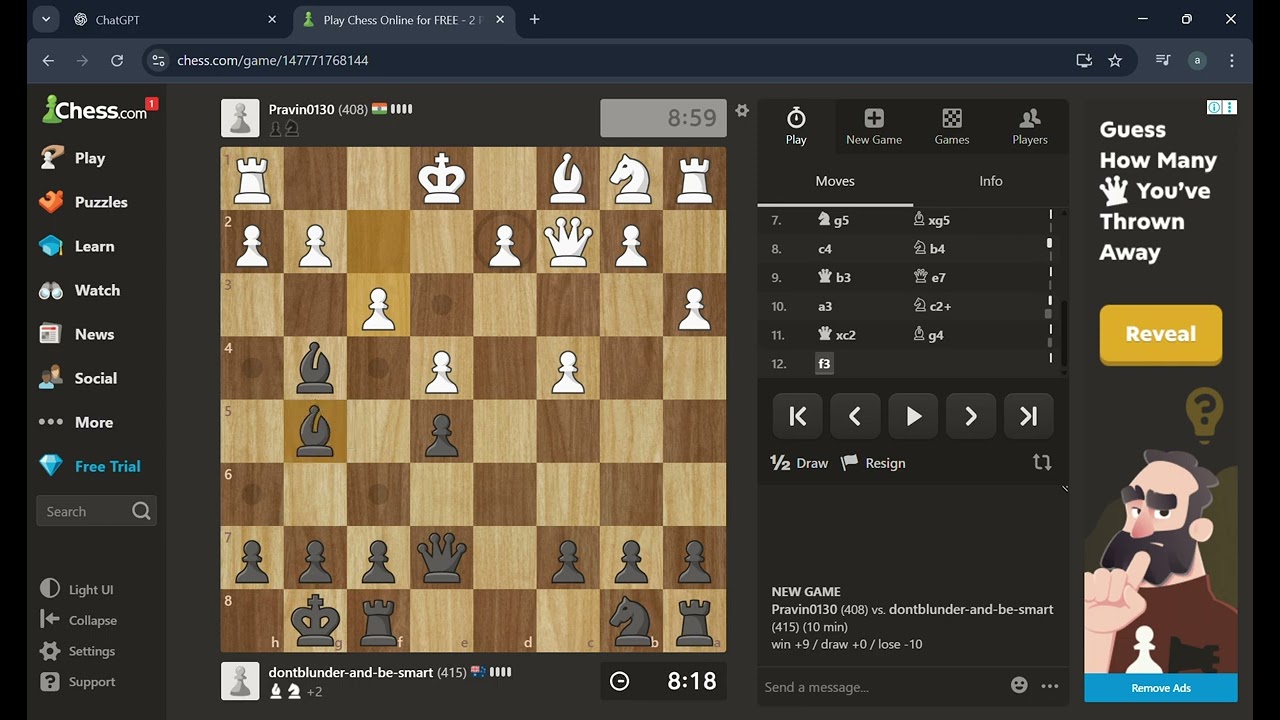The image size is (1280, 720).
Task: Switch to the Info tab
Action: pyautogui.click(x=991, y=181)
